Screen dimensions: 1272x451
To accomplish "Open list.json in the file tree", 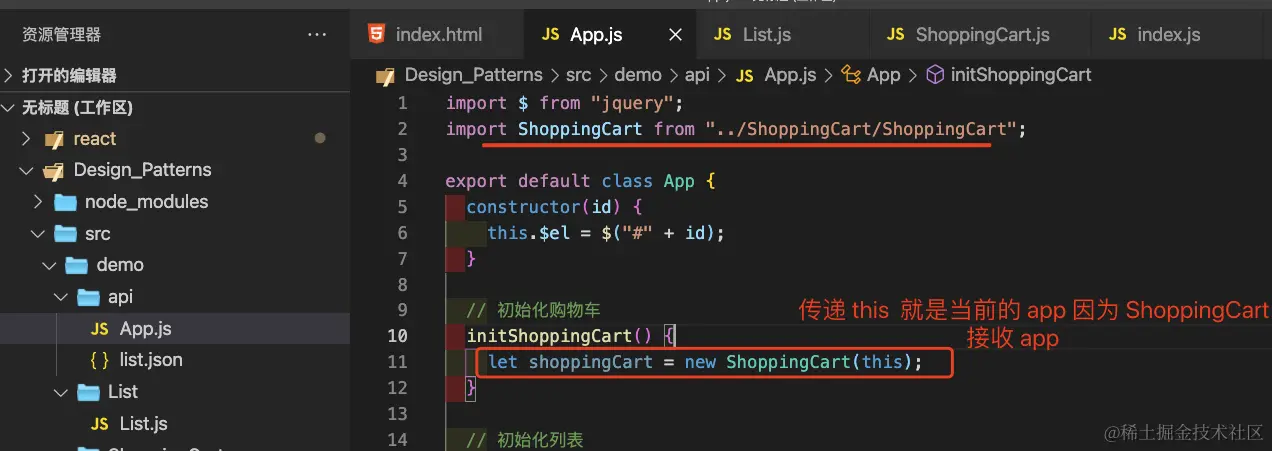I will point(150,360).
